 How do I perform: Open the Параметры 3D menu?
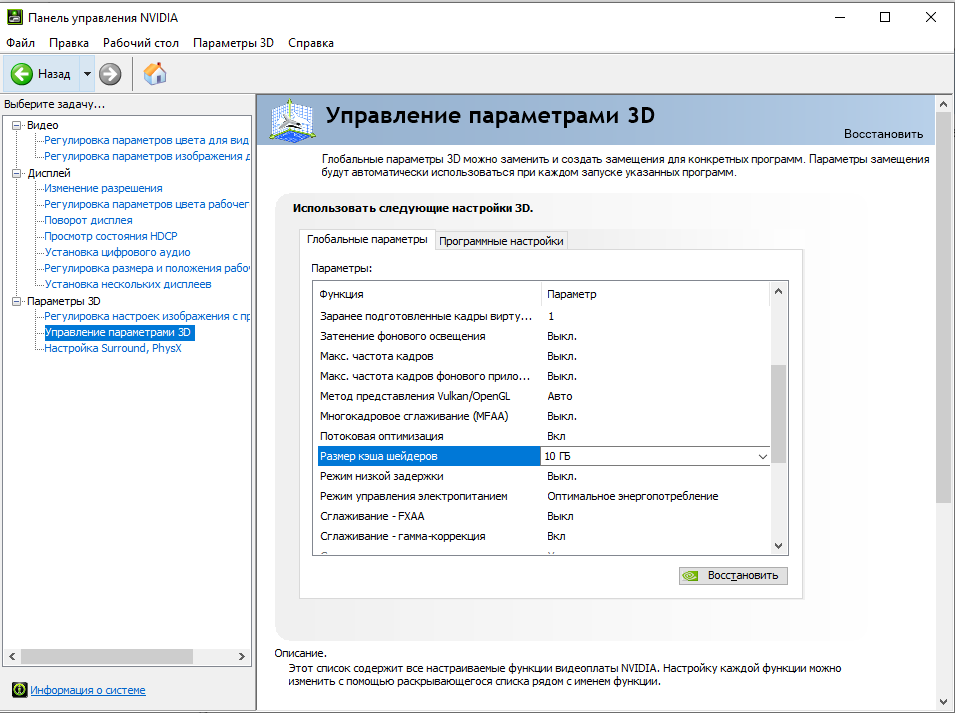click(233, 43)
